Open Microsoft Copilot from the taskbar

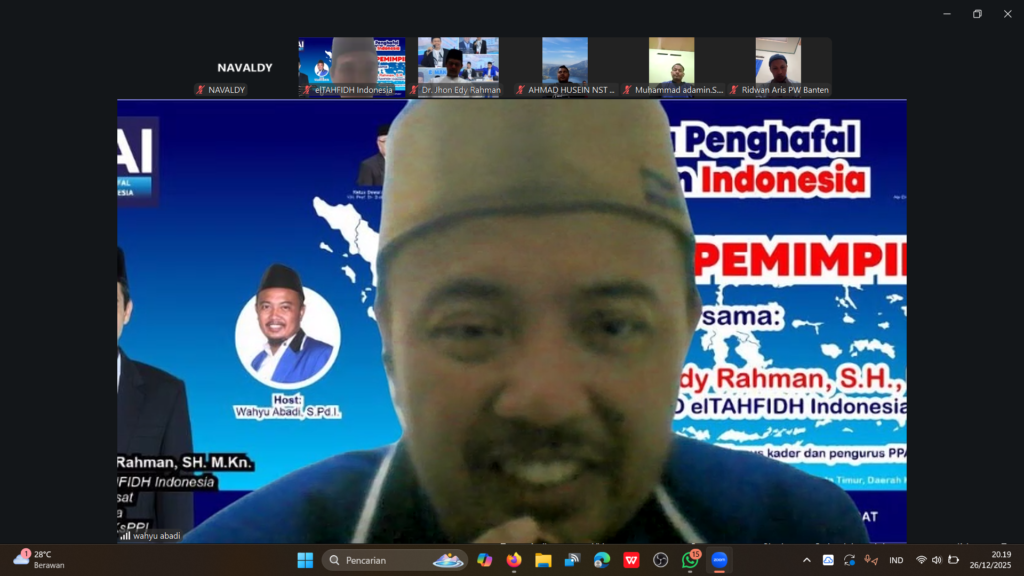click(485, 560)
